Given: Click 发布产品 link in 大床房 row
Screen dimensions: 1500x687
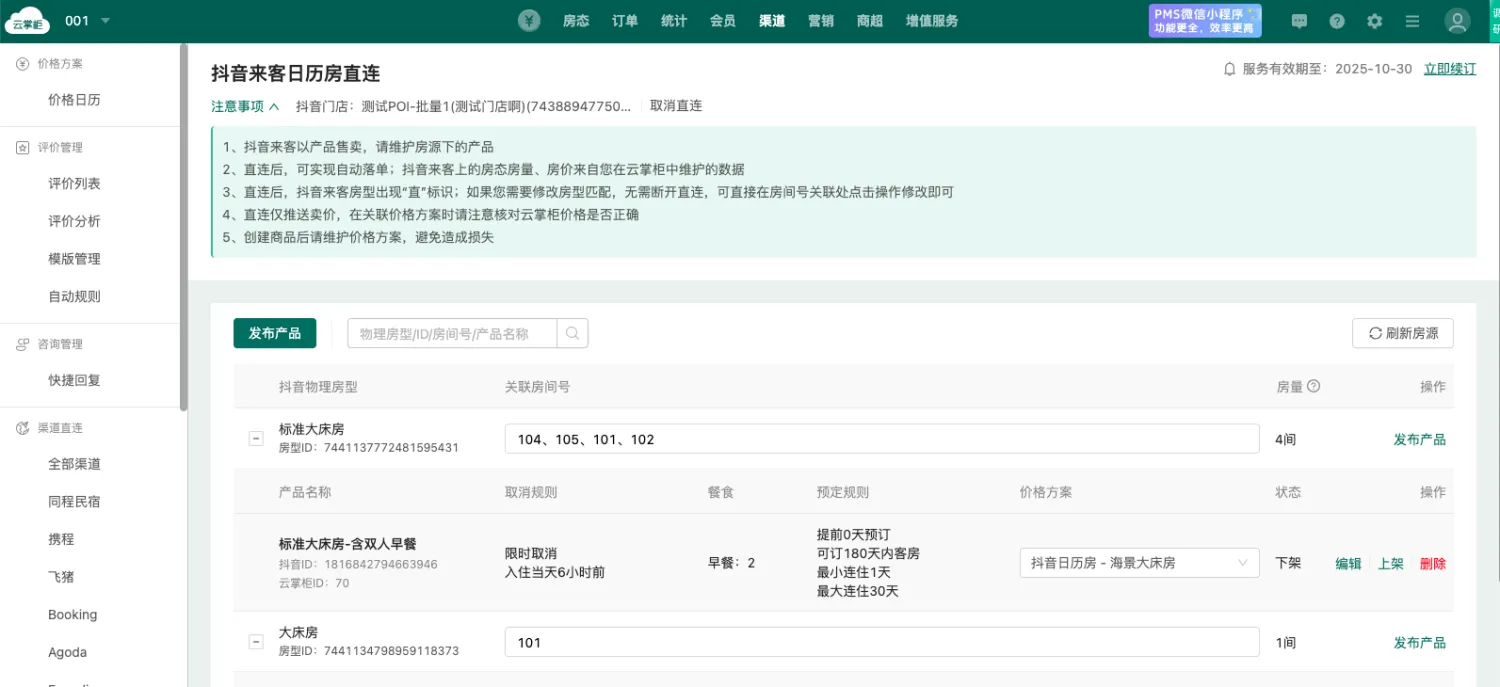Looking at the screenshot, I should pos(1420,642).
